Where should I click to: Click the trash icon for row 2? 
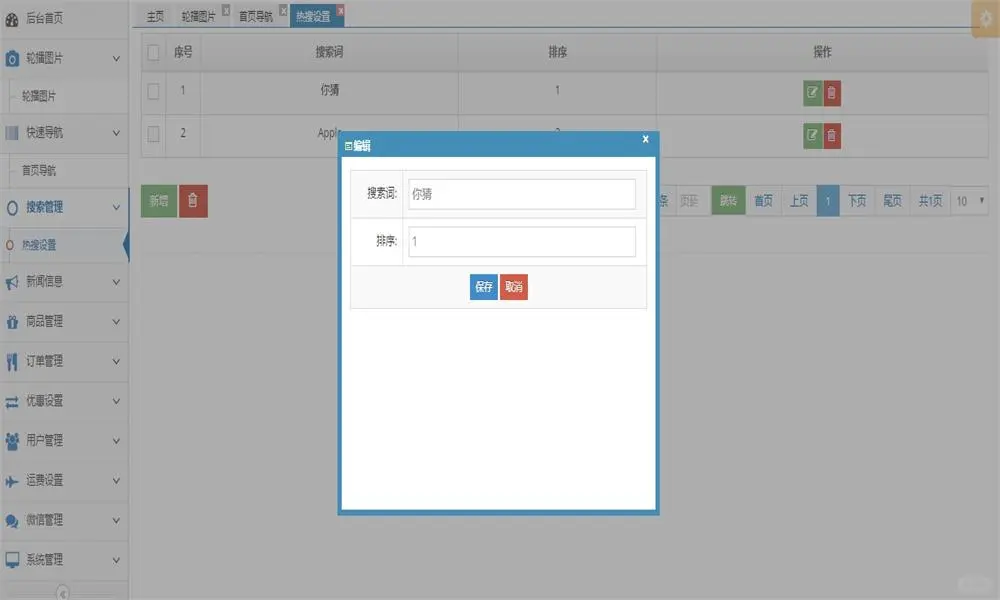tap(832, 135)
